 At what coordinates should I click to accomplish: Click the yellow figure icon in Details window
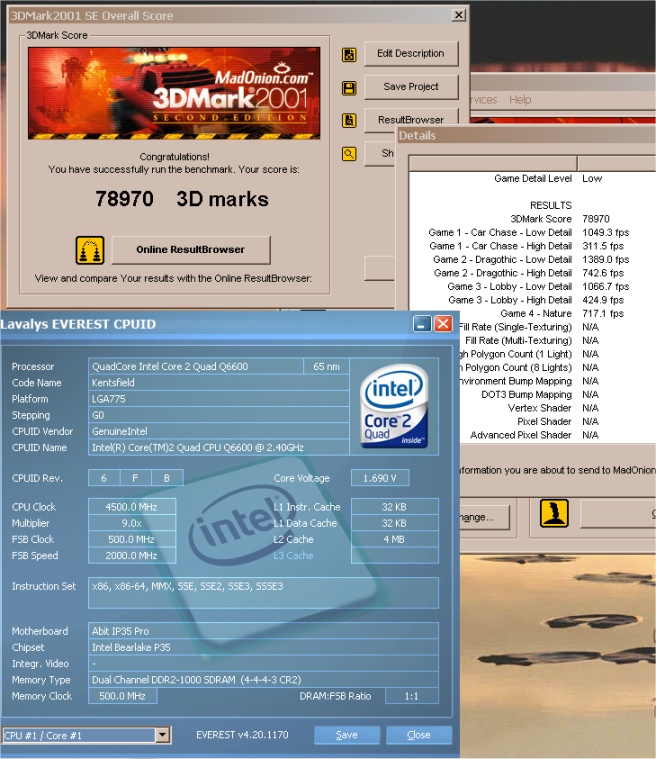[x=554, y=514]
